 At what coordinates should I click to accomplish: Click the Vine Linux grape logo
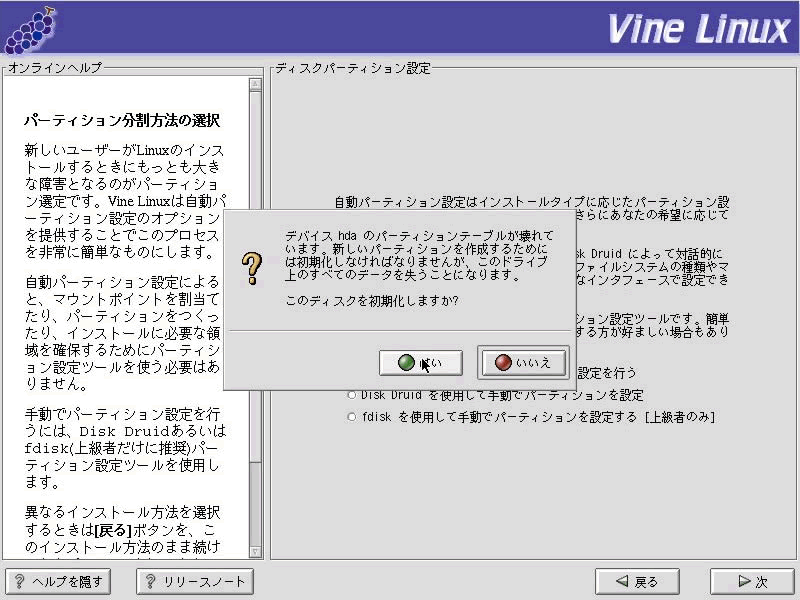30,31
